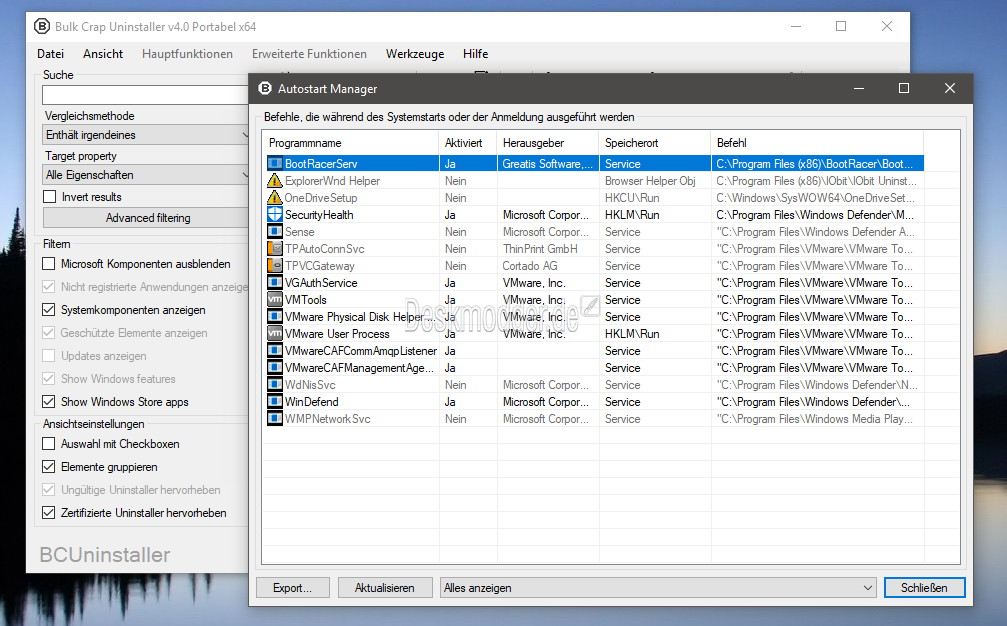Click Bulk Crap Uninstaller title logo

click(42, 26)
